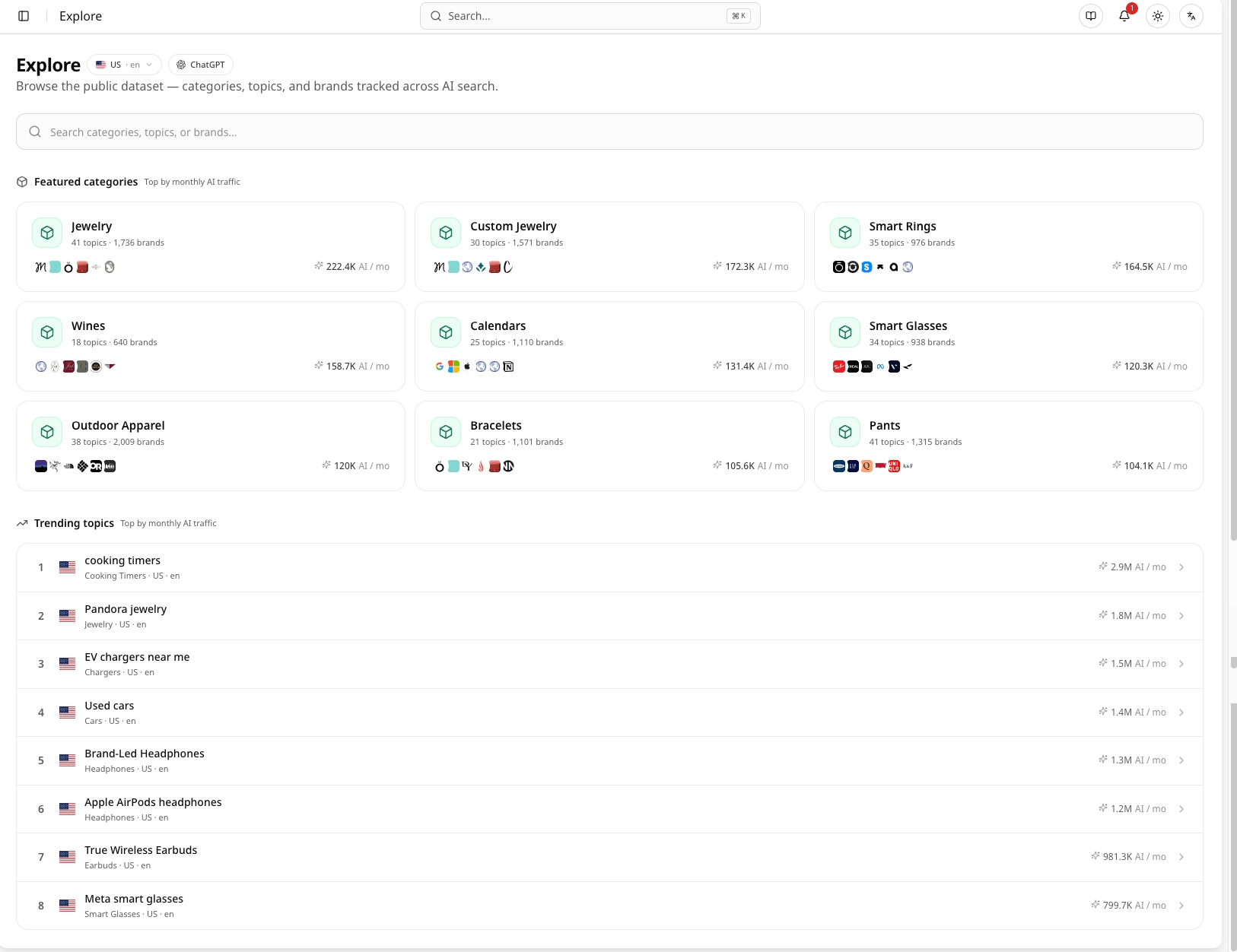Open the Wines category card
The height and width of the screenshot is (952, 1237).
[211, 346]
